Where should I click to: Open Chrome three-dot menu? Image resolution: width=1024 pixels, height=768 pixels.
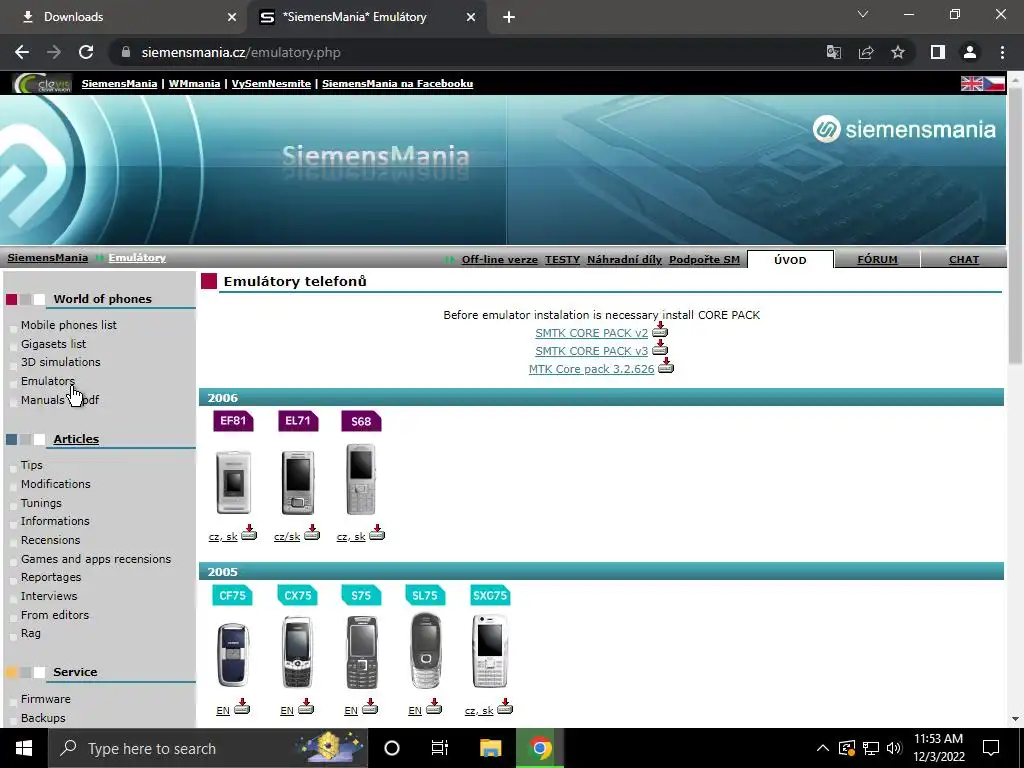pos(1002,52)
